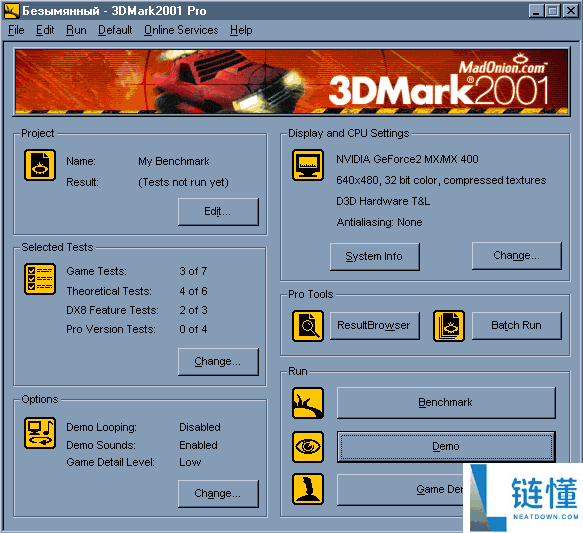
Task: Click the project name 'My Benchmark'
Action: pos(174,161)
